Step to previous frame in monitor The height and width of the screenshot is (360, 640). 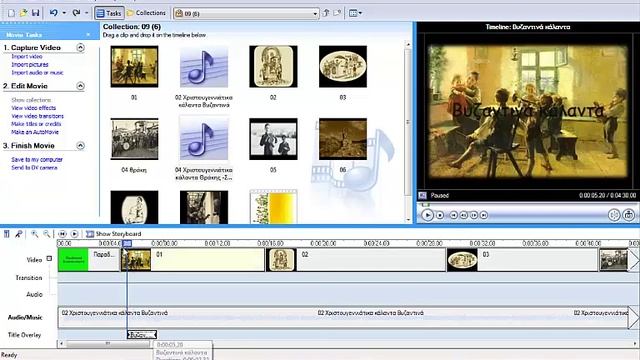coord(464,215)
